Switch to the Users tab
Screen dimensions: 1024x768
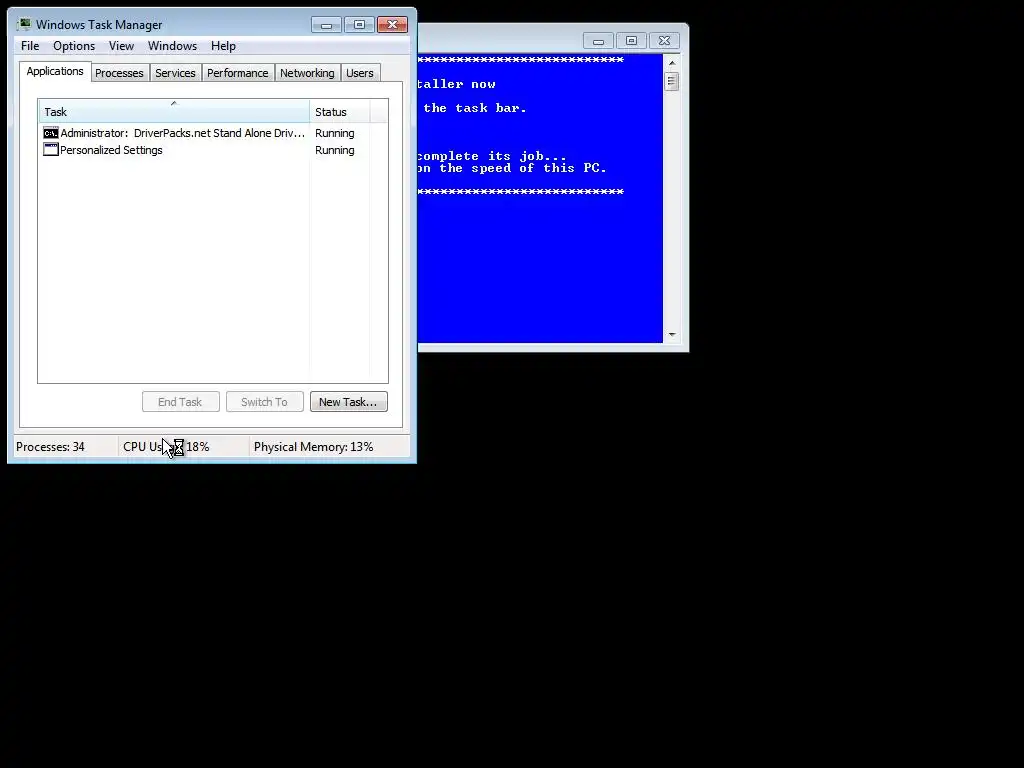pos(360,73)
